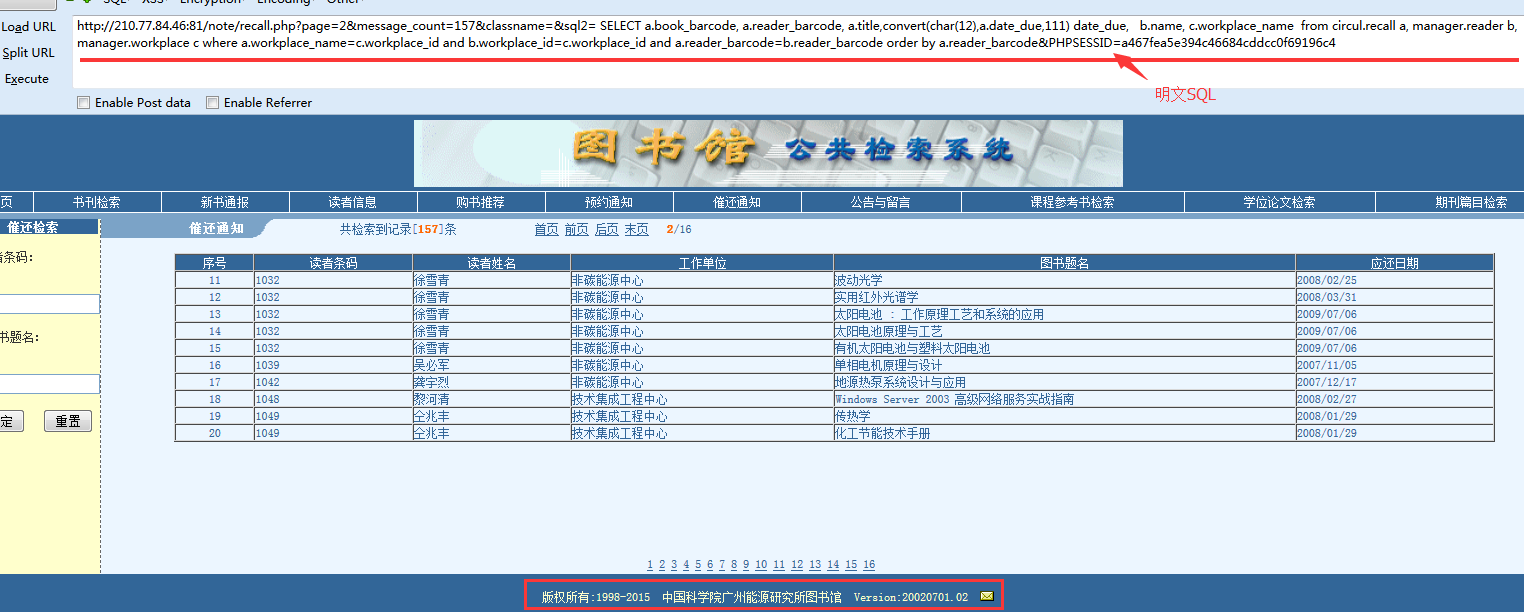1524x612 pixels.
Task: Click Execute in HackBar
Action: click(x=27, y=79)
